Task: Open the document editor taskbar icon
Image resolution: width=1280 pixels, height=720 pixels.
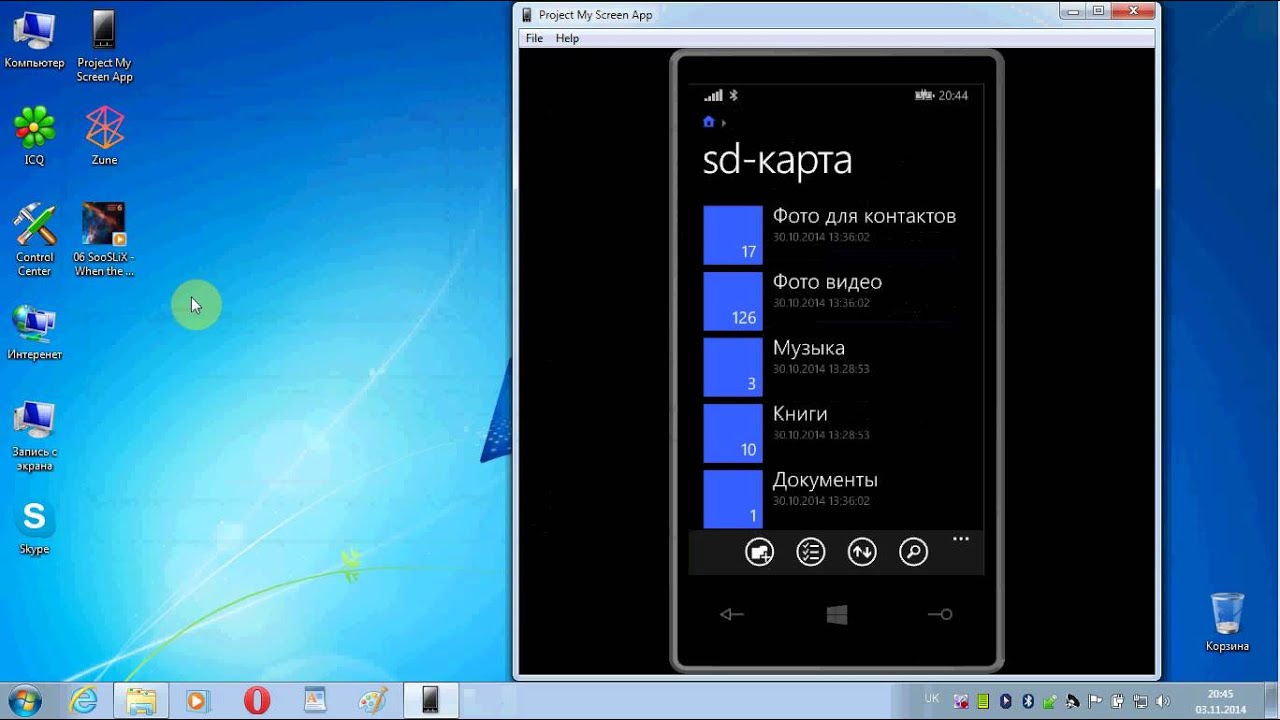Action: 315,701
